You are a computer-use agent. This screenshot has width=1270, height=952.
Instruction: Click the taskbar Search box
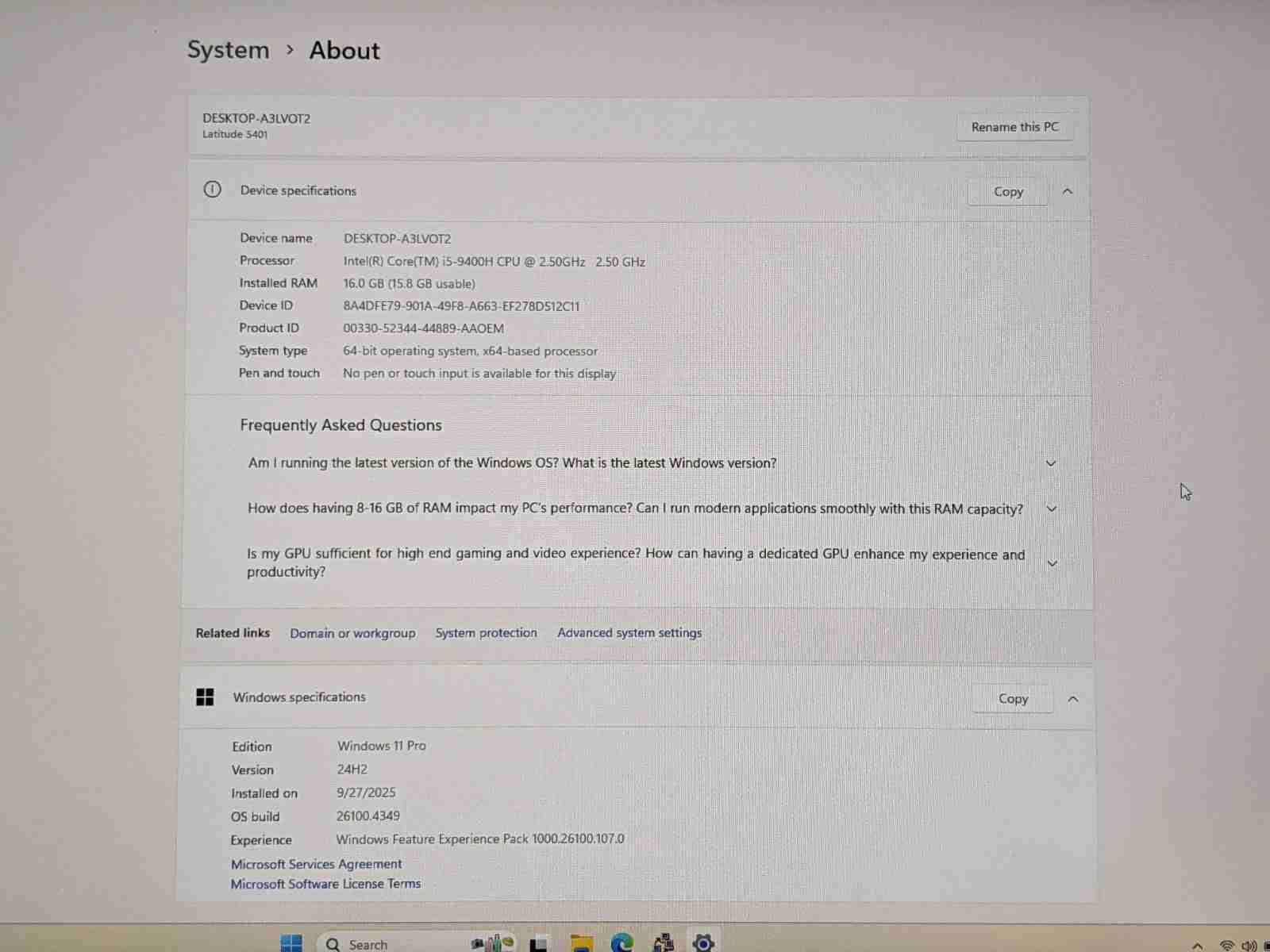click(x=368, y=944)
